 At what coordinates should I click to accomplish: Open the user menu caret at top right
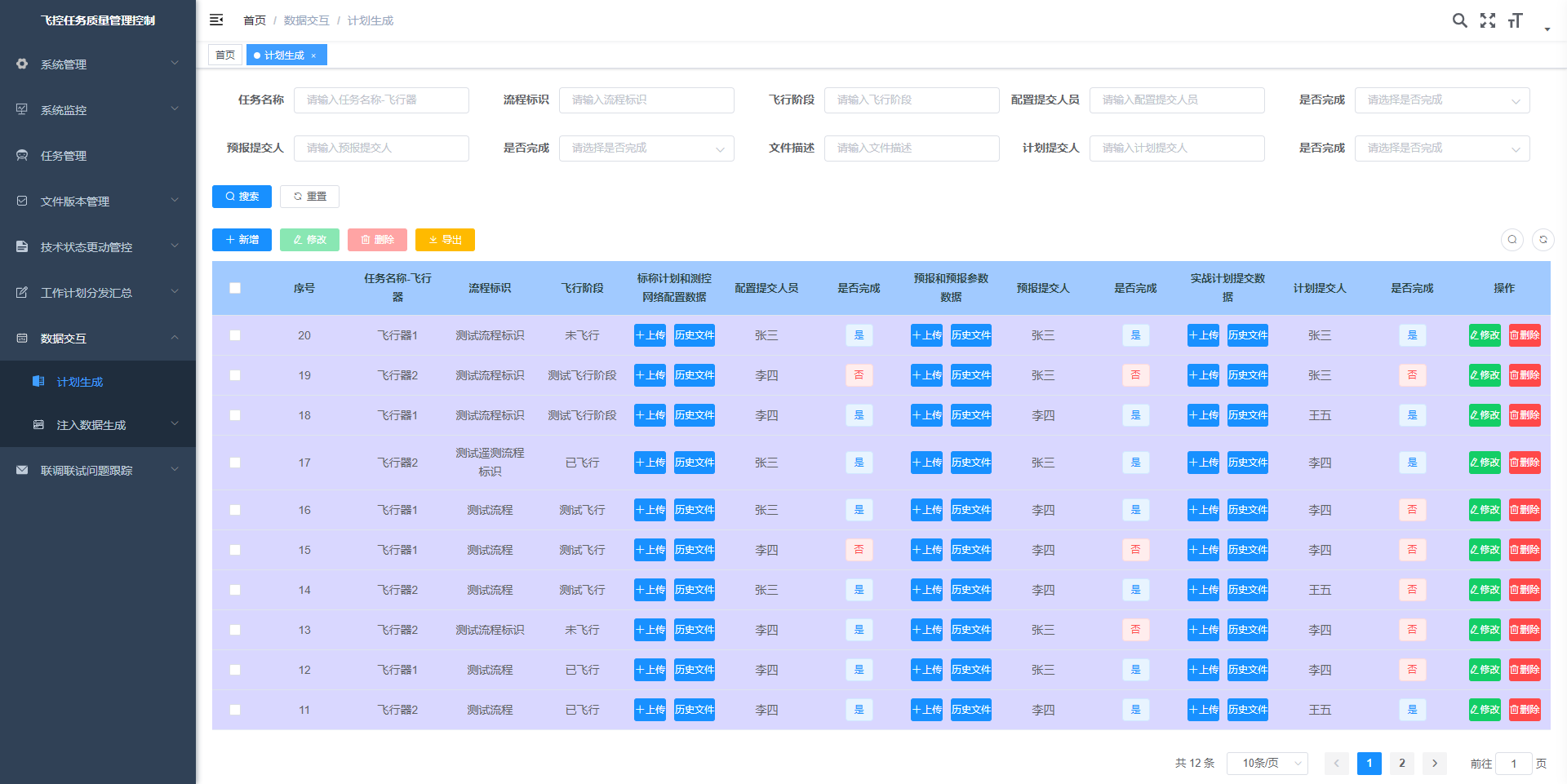(1547, 29)
